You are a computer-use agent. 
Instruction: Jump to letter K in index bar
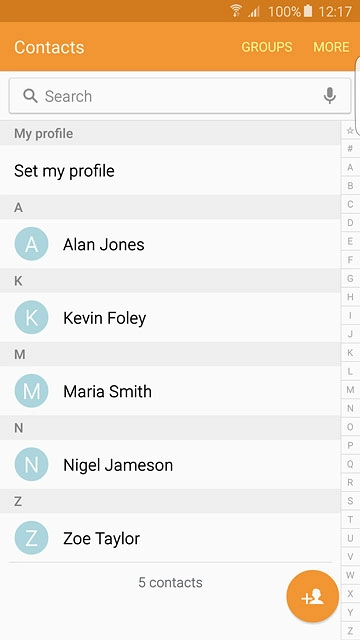click(350, 353)
